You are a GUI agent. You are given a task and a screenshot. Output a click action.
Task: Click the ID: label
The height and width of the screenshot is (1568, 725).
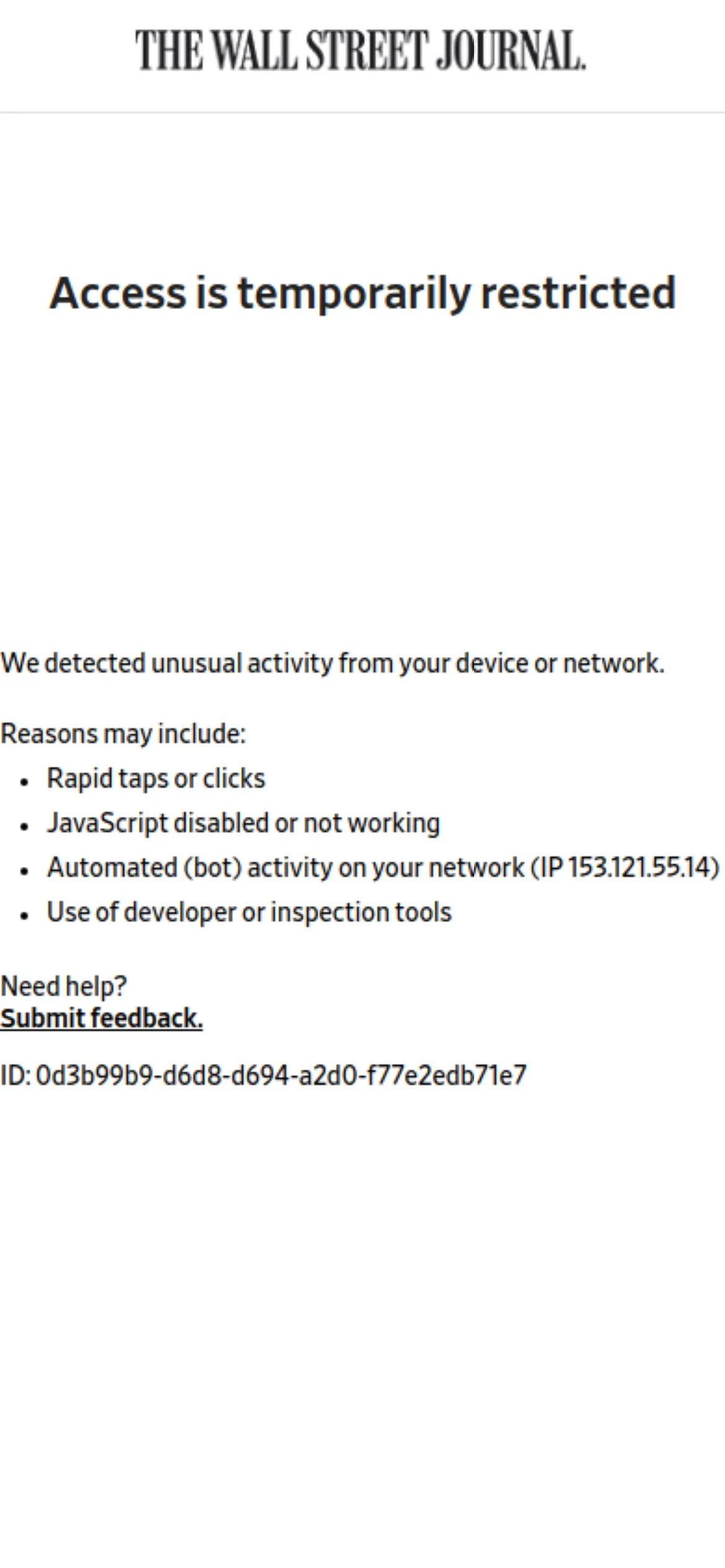pos(15,1075)
